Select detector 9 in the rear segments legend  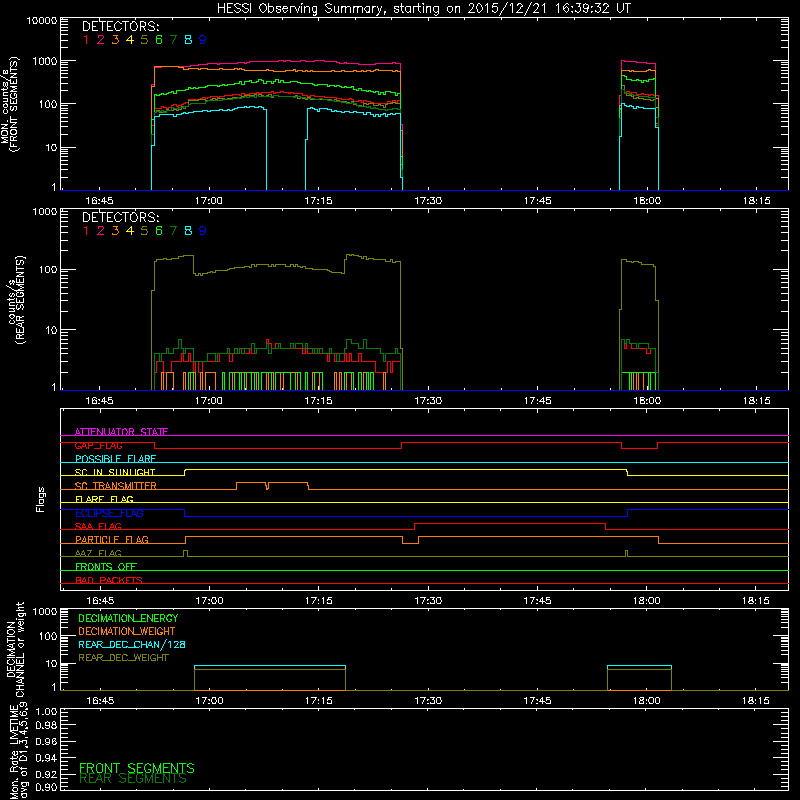[x=203, y=231]
